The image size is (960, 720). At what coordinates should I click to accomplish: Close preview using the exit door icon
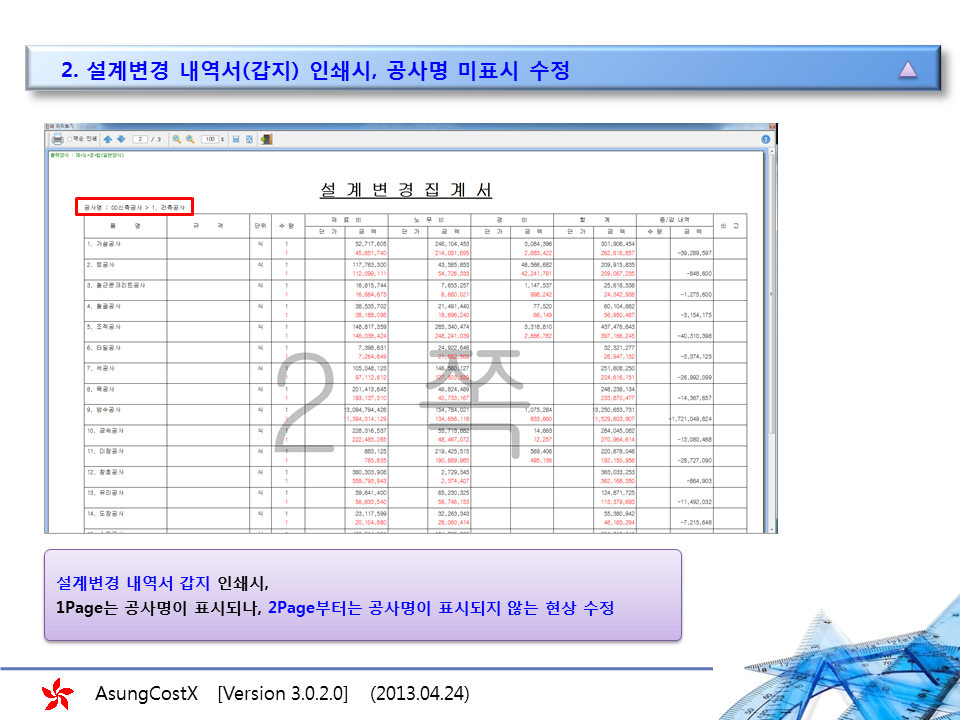point(266,139)
